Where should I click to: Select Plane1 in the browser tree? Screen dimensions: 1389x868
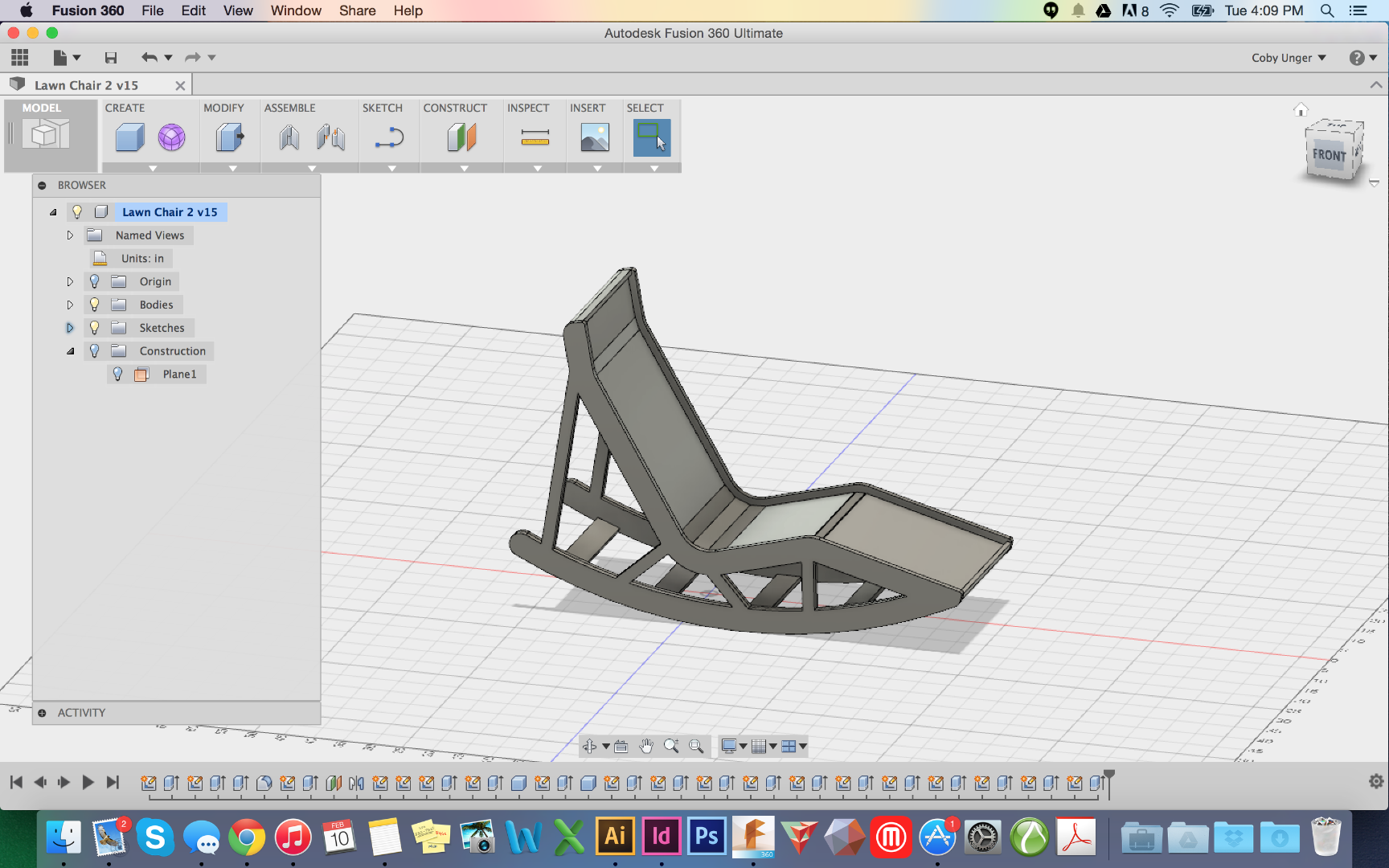click(179, 375)
